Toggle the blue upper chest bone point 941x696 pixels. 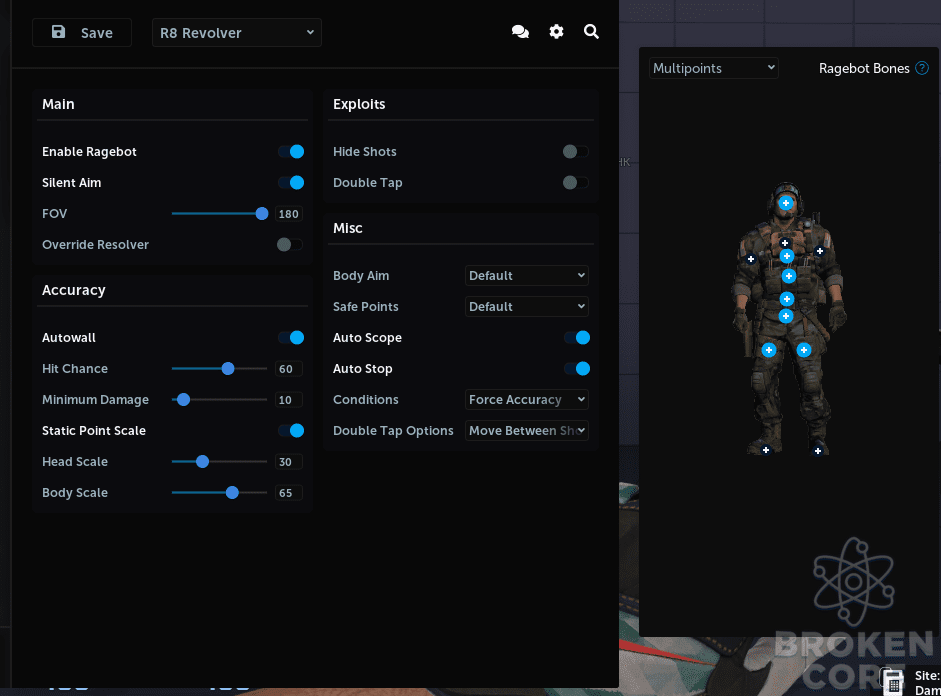787,256
